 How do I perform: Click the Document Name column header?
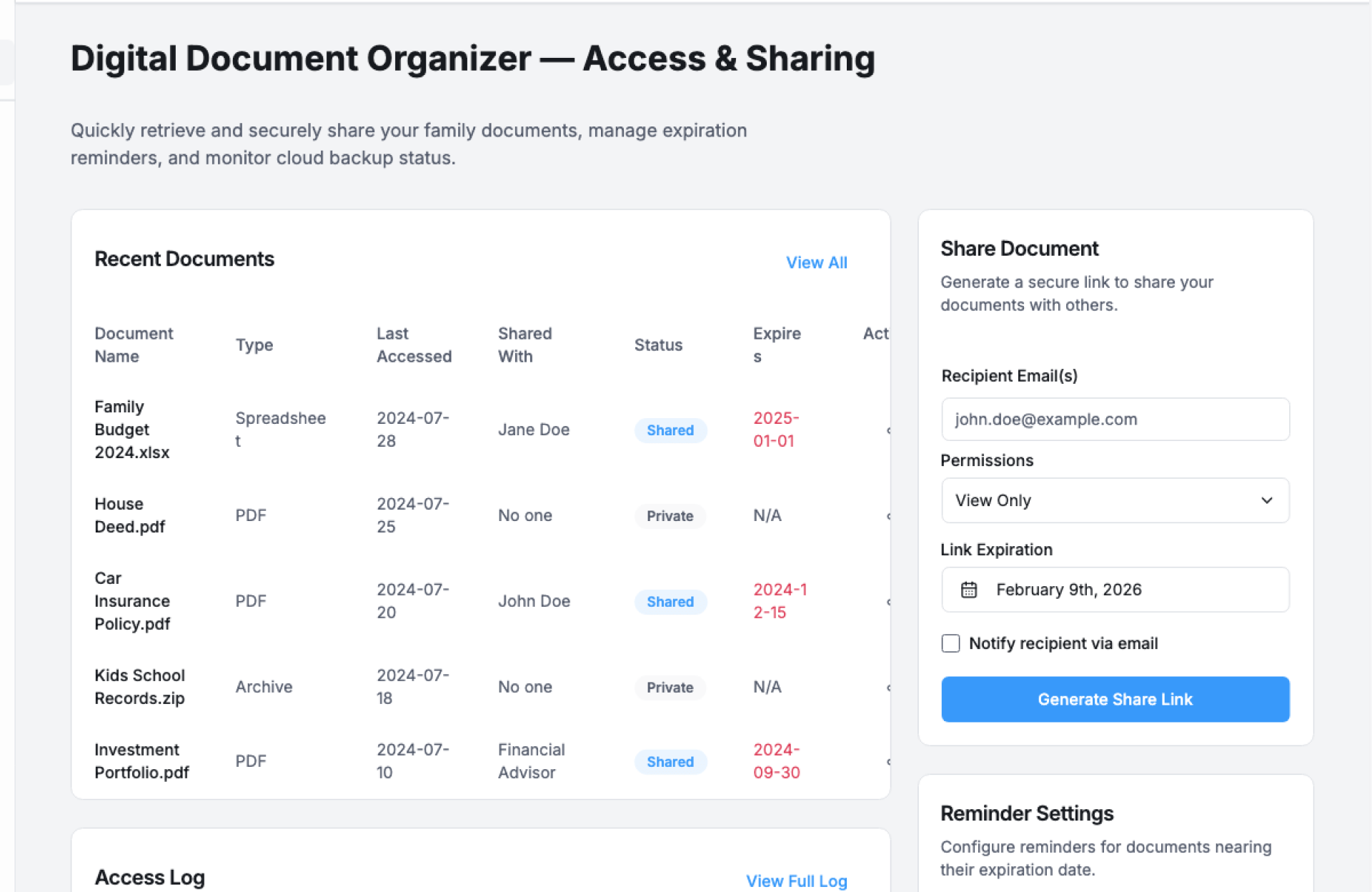click(x=134, y=345)
